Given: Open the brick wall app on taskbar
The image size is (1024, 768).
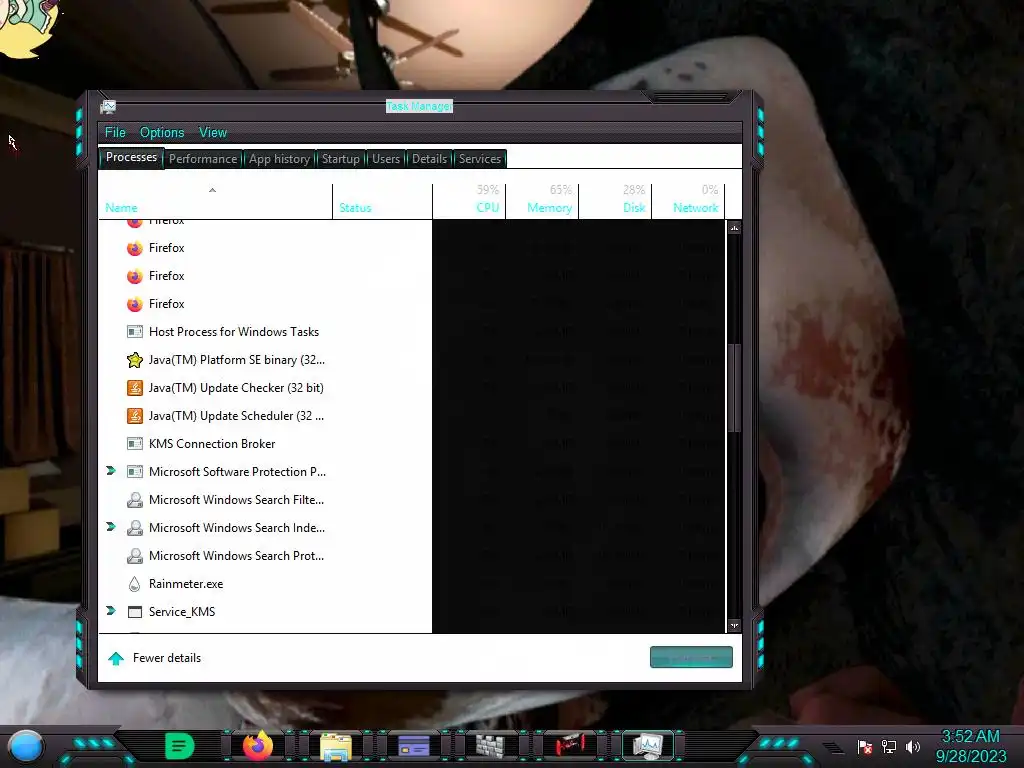Looking at the screenshot, I should [x=490, y=745].
